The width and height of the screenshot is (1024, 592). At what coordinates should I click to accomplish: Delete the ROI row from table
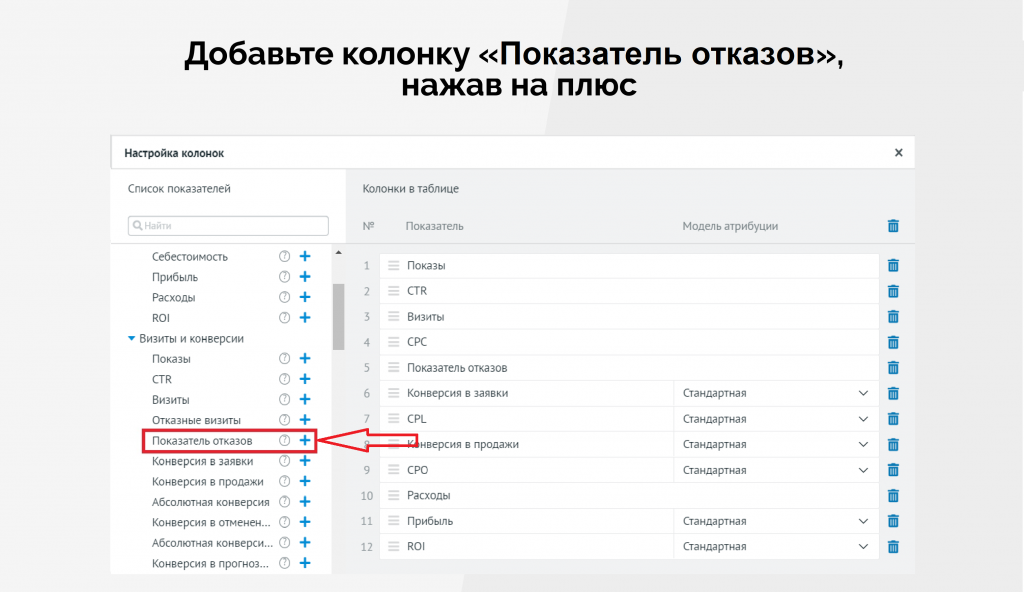(x=893, y=547)
